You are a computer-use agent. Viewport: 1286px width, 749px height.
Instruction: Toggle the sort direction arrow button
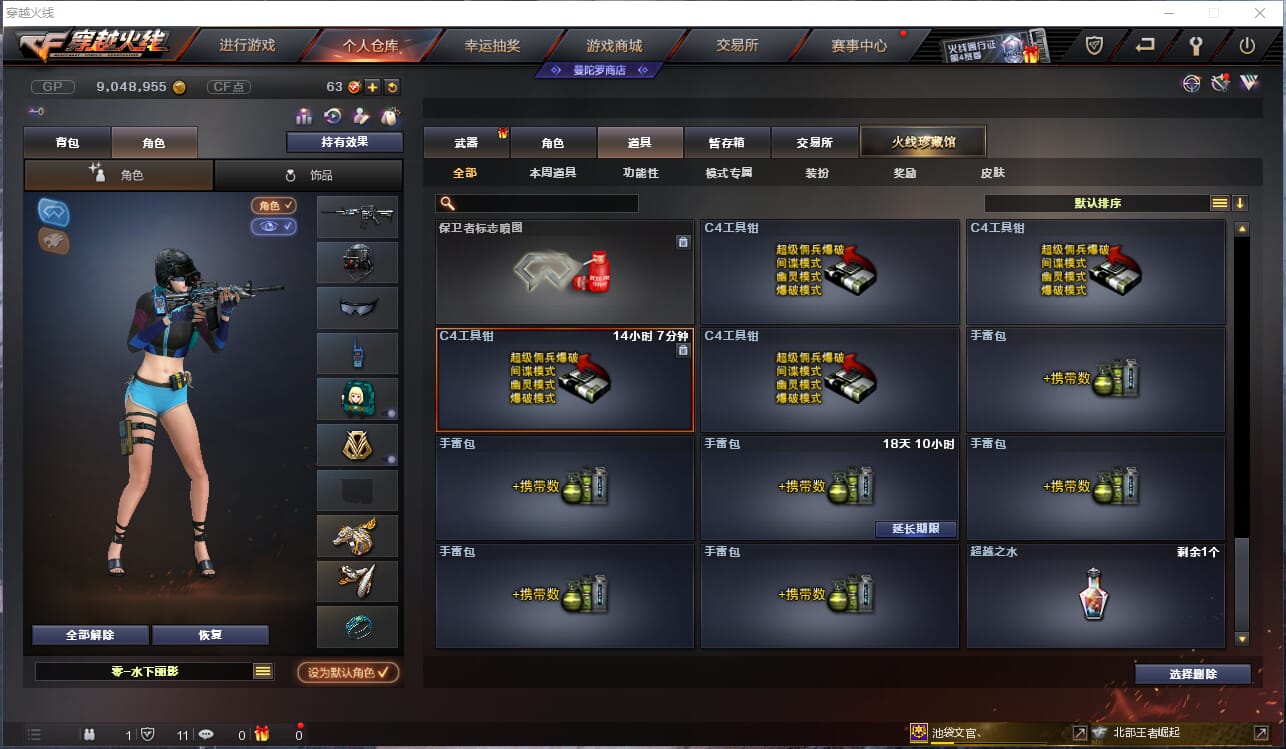click(x=1240, y=203)
